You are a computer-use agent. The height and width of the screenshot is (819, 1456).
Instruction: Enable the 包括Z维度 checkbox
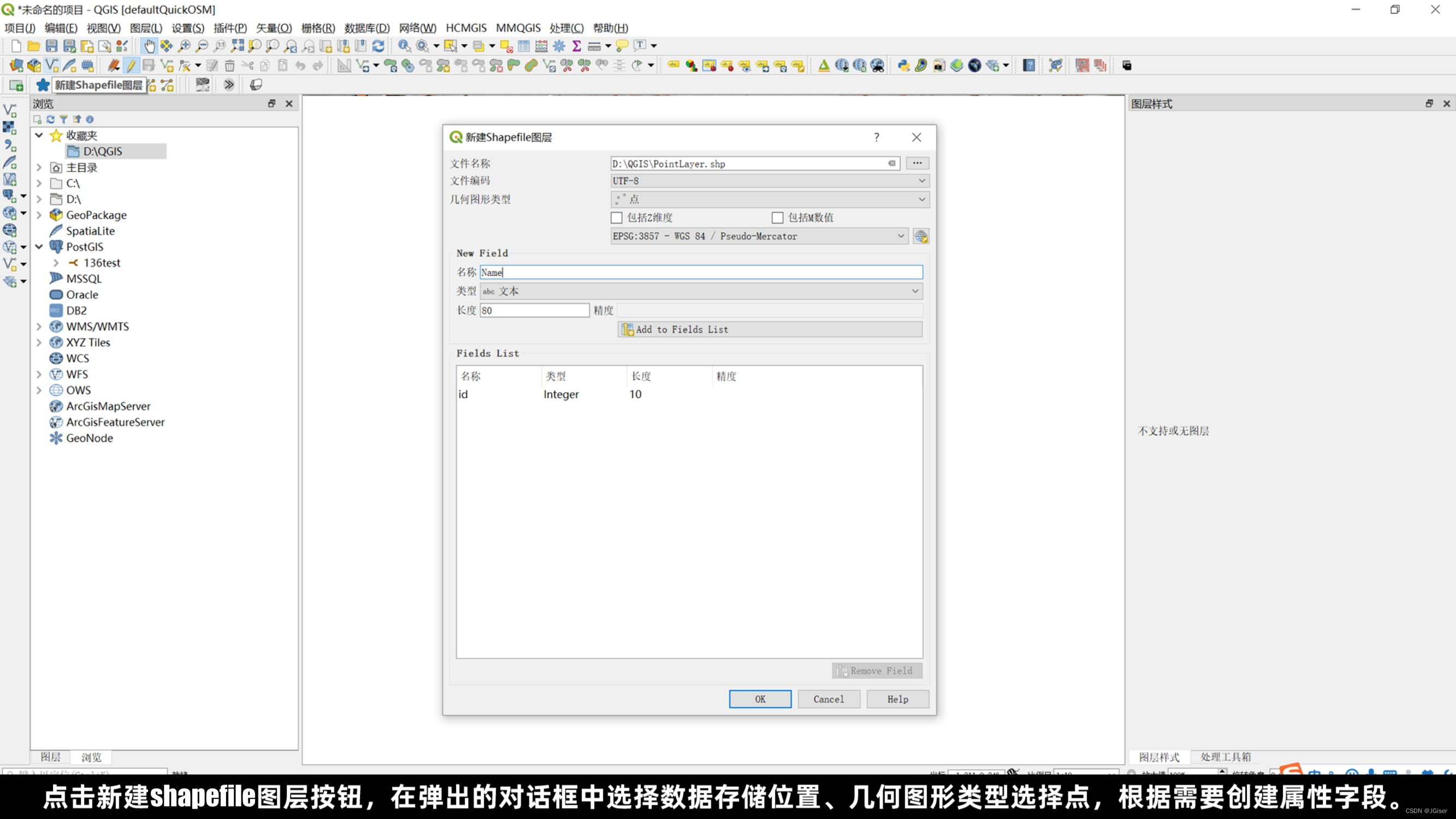pyautogui.click(x=617, y=218)
